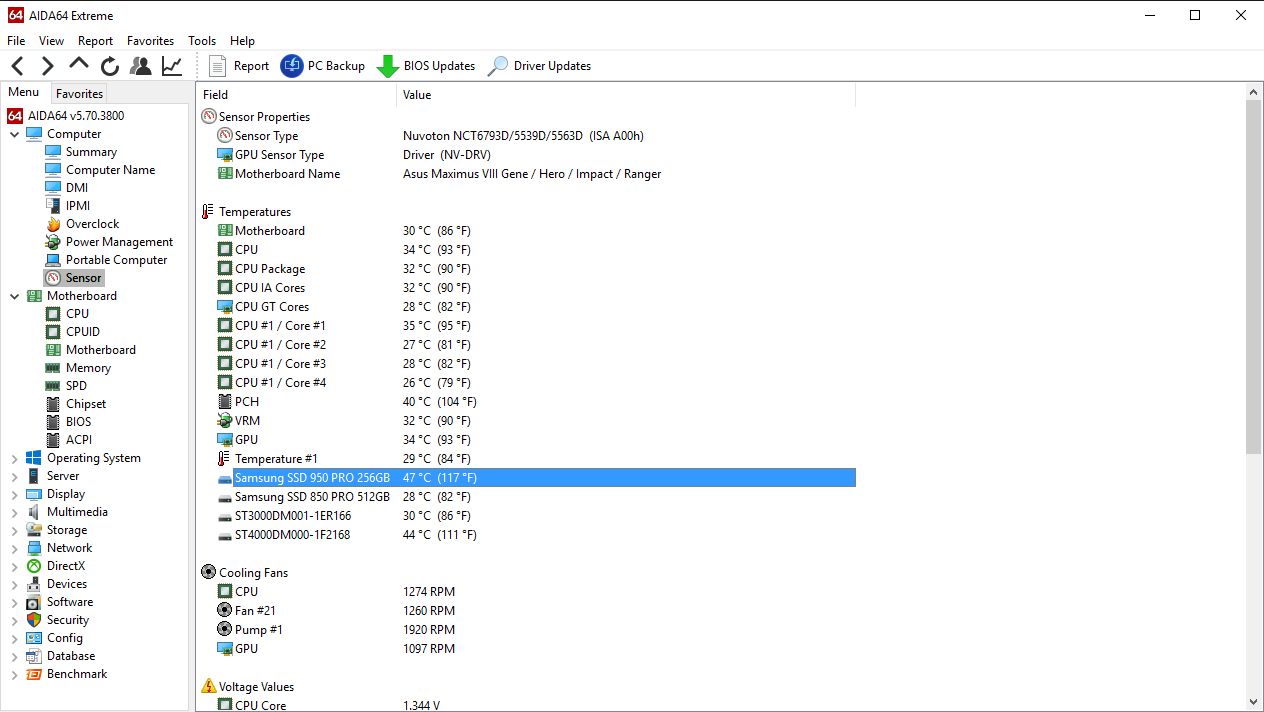
Task: Expand the Multimedia tree node
Action: click(x=14, y=512)
